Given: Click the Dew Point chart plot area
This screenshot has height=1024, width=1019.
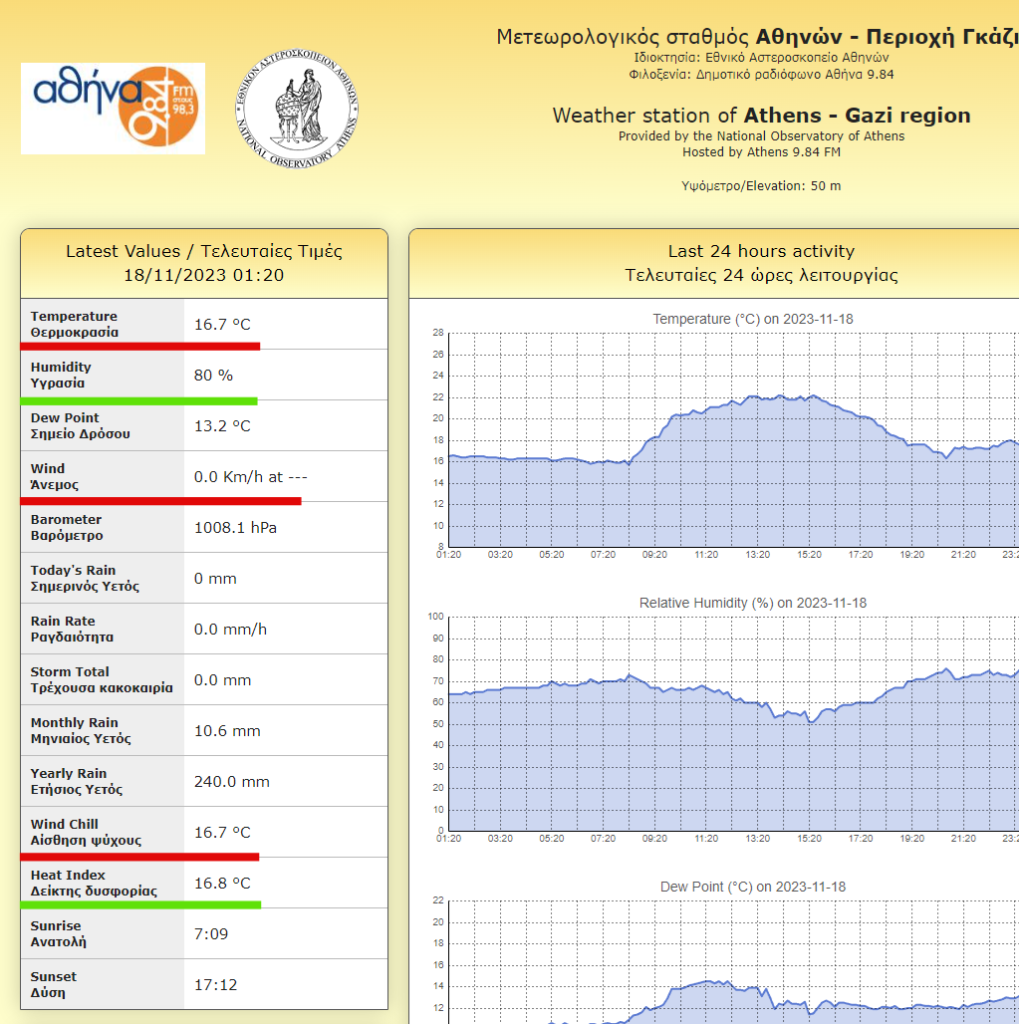Looking at the screenshot, I should (734, 962).
